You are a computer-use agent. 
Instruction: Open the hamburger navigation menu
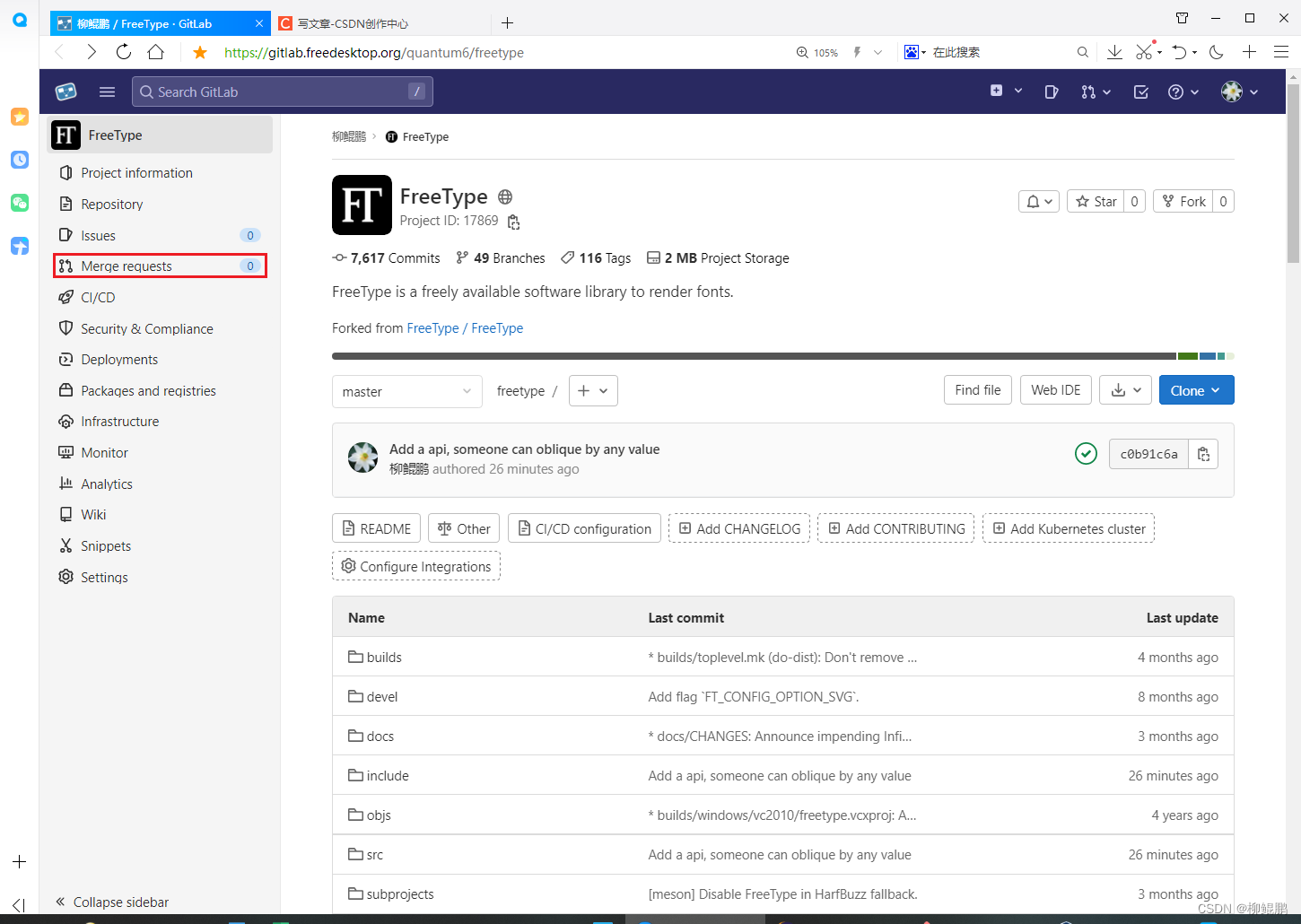pyautogui.click(x=107, y=92)
